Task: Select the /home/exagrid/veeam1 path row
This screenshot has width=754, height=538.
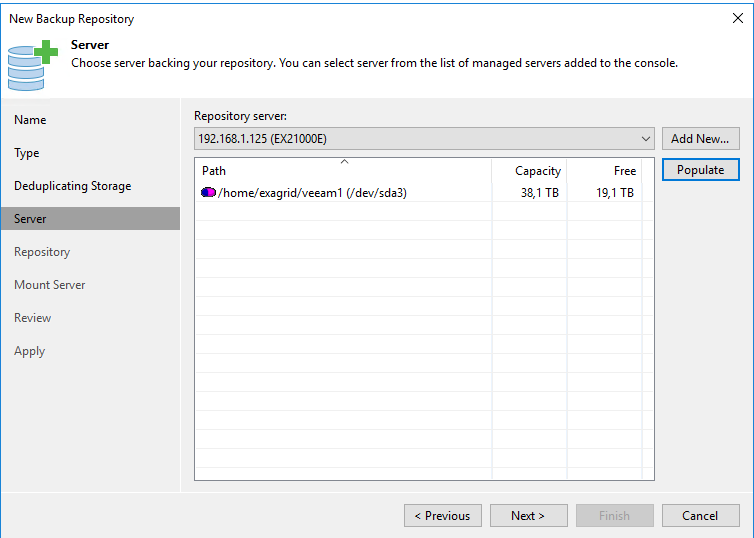Action: tap(418, 193)
